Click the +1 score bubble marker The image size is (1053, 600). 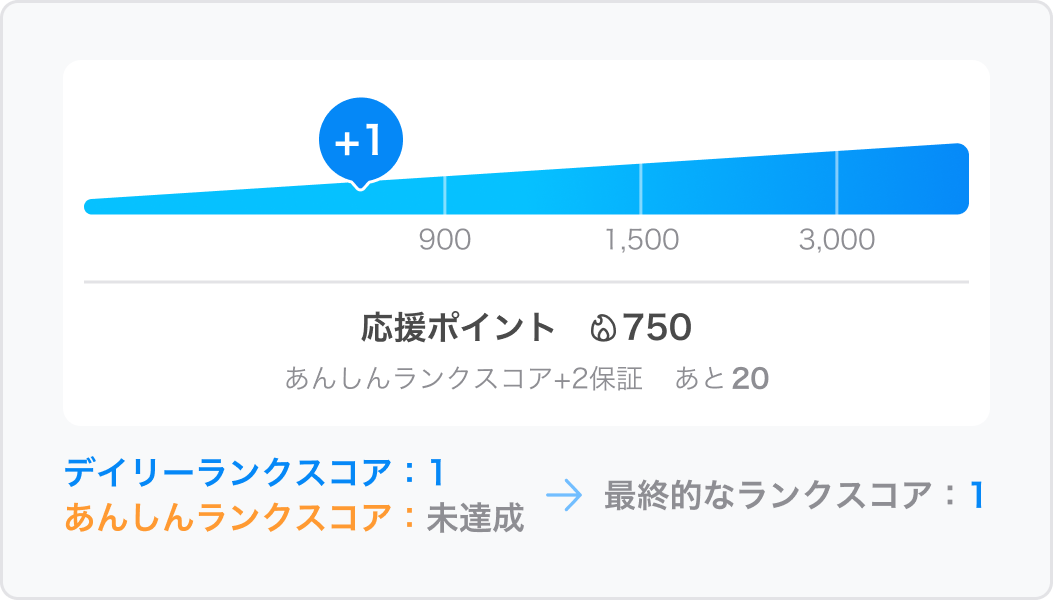click(361, 143)
